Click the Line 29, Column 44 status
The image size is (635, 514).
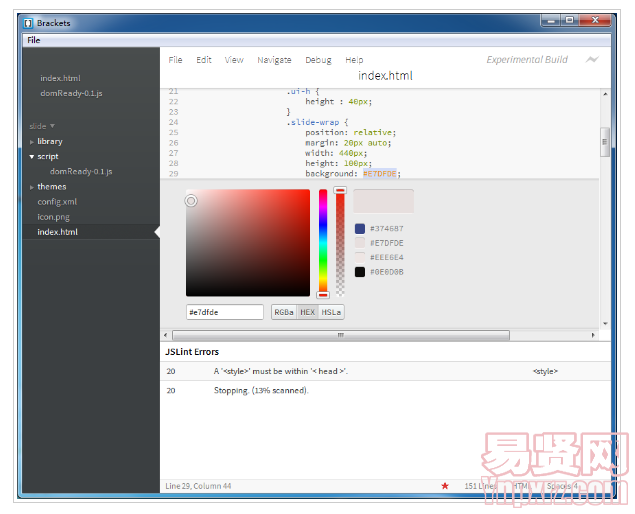click(198, 486)
